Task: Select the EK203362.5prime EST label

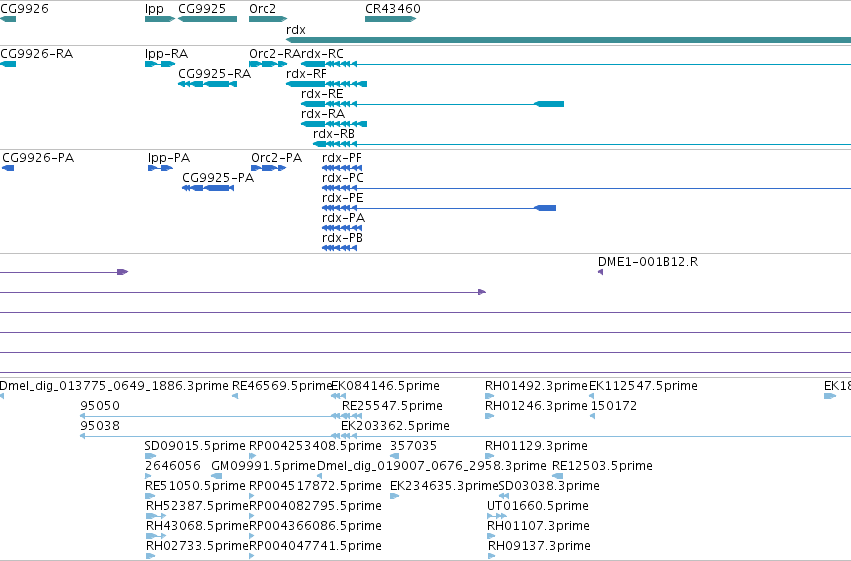Action: pos(395,426)
